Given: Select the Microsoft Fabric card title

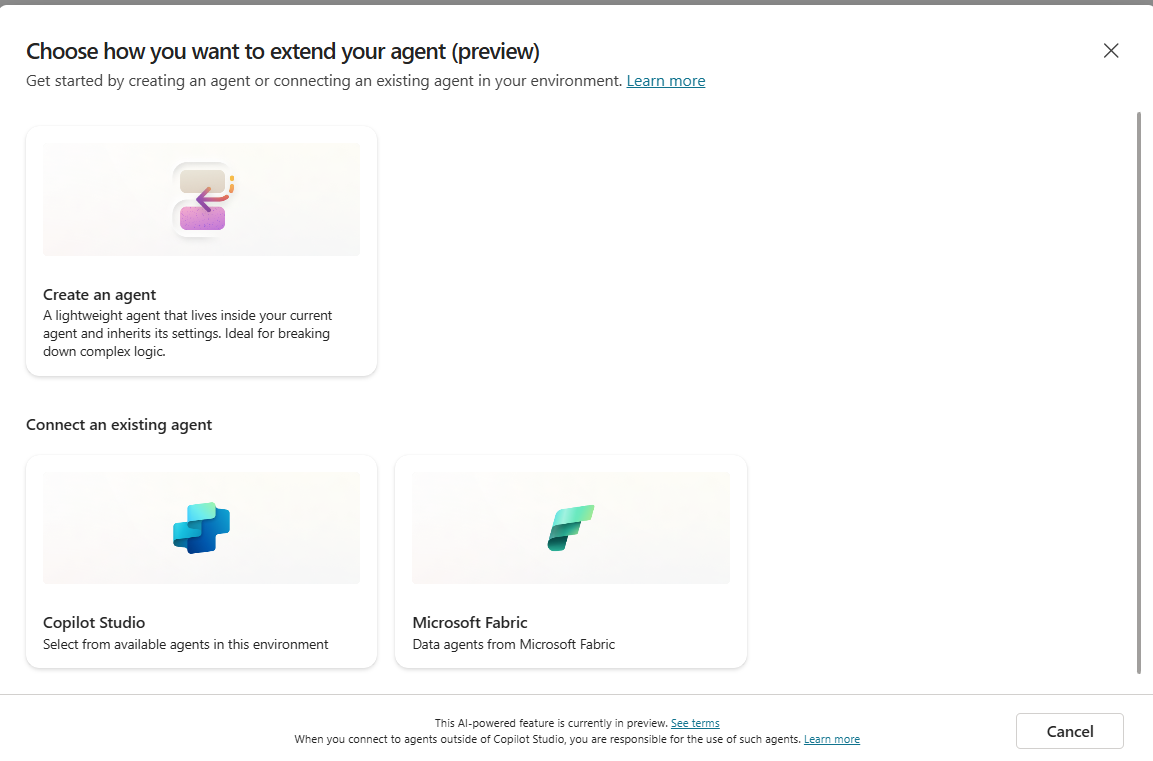Looking at the screenshot, I should coord(470,623).
